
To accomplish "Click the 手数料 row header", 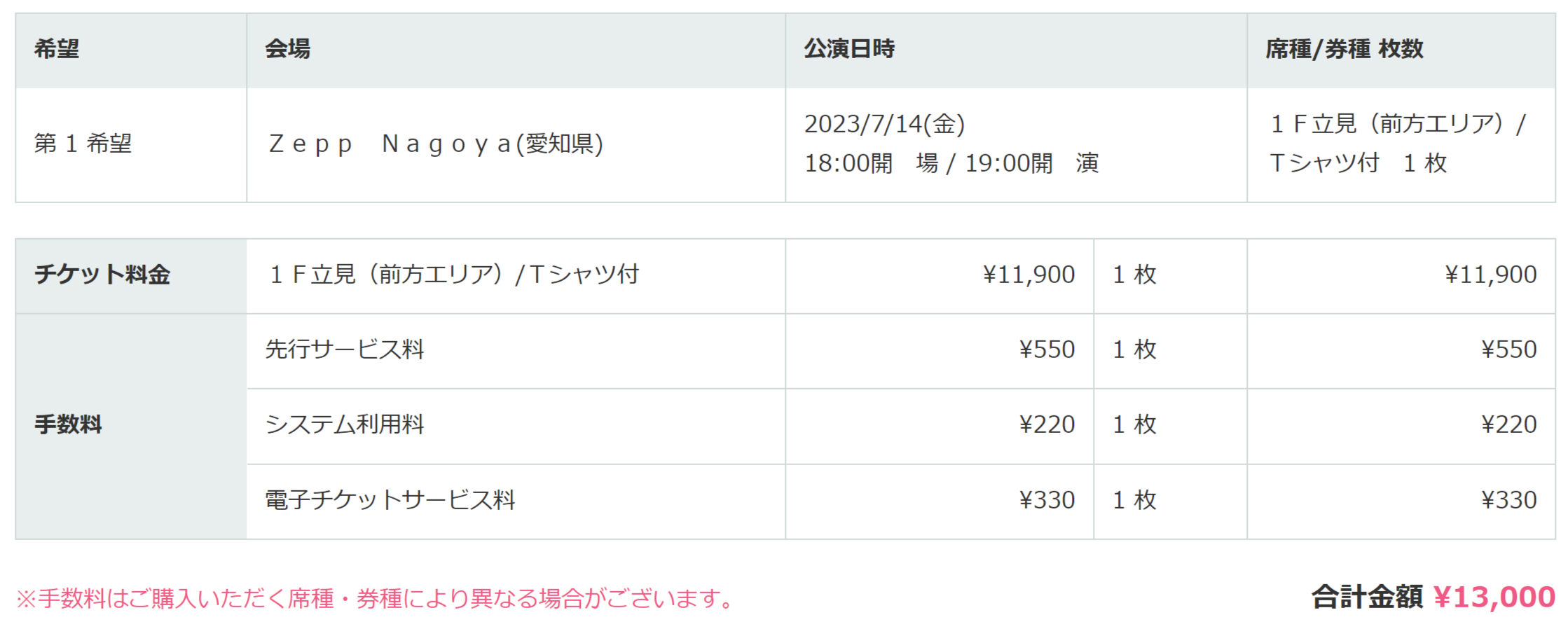I will (x=131, y=427).
